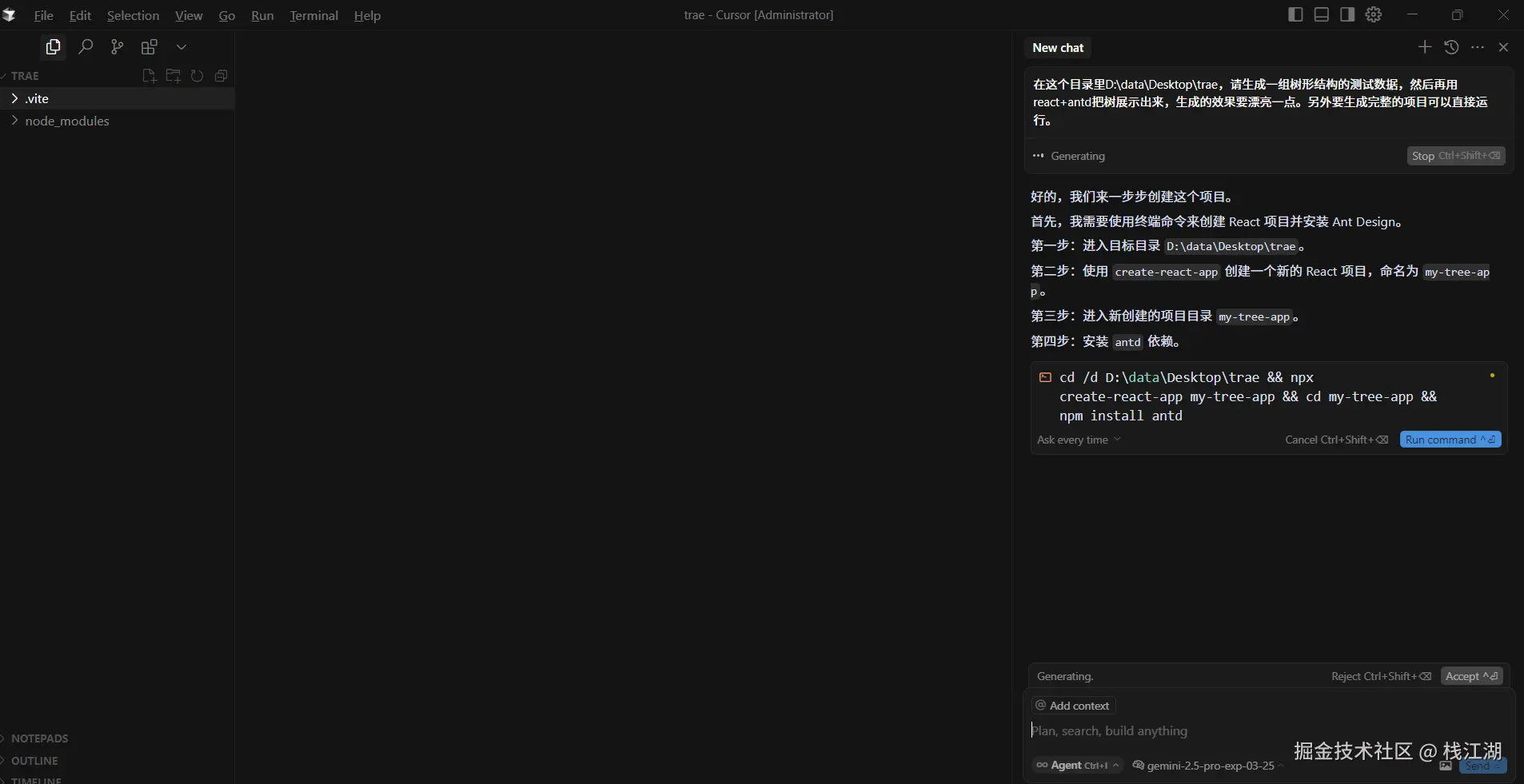Click the user prompt message box
Screen dimensions: 1524x784
[1269, 102]
